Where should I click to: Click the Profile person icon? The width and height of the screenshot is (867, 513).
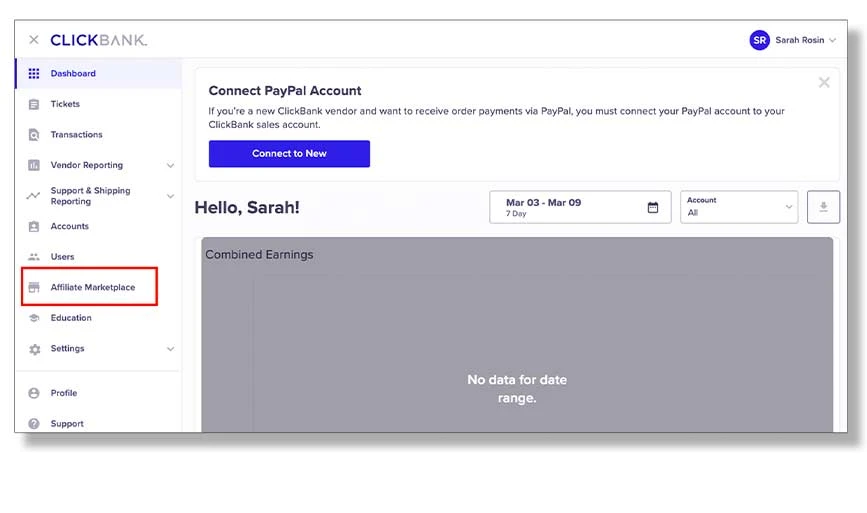pos(34,393)
